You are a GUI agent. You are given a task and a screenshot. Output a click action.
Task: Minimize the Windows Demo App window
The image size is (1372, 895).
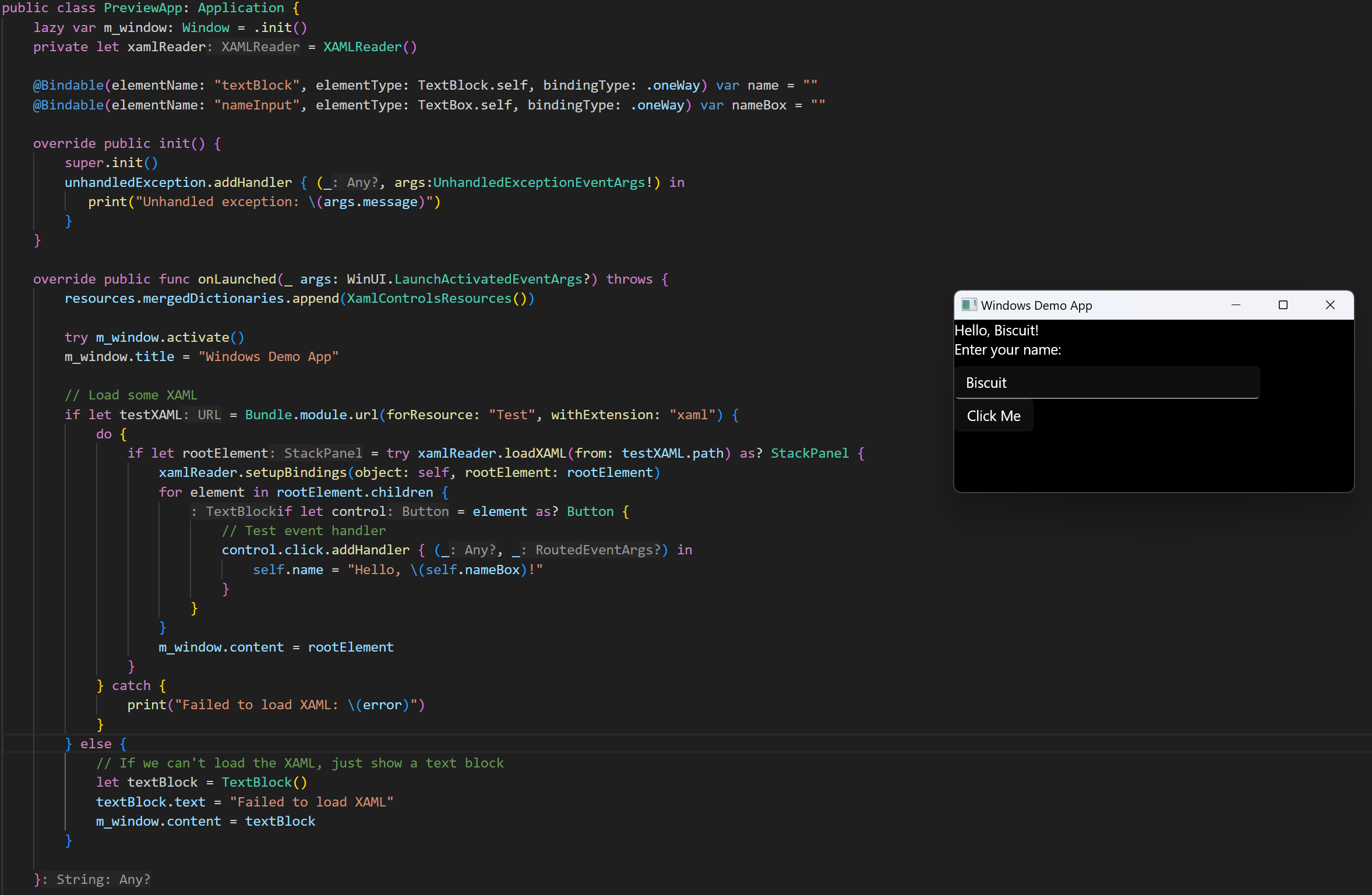(1236, 305)
